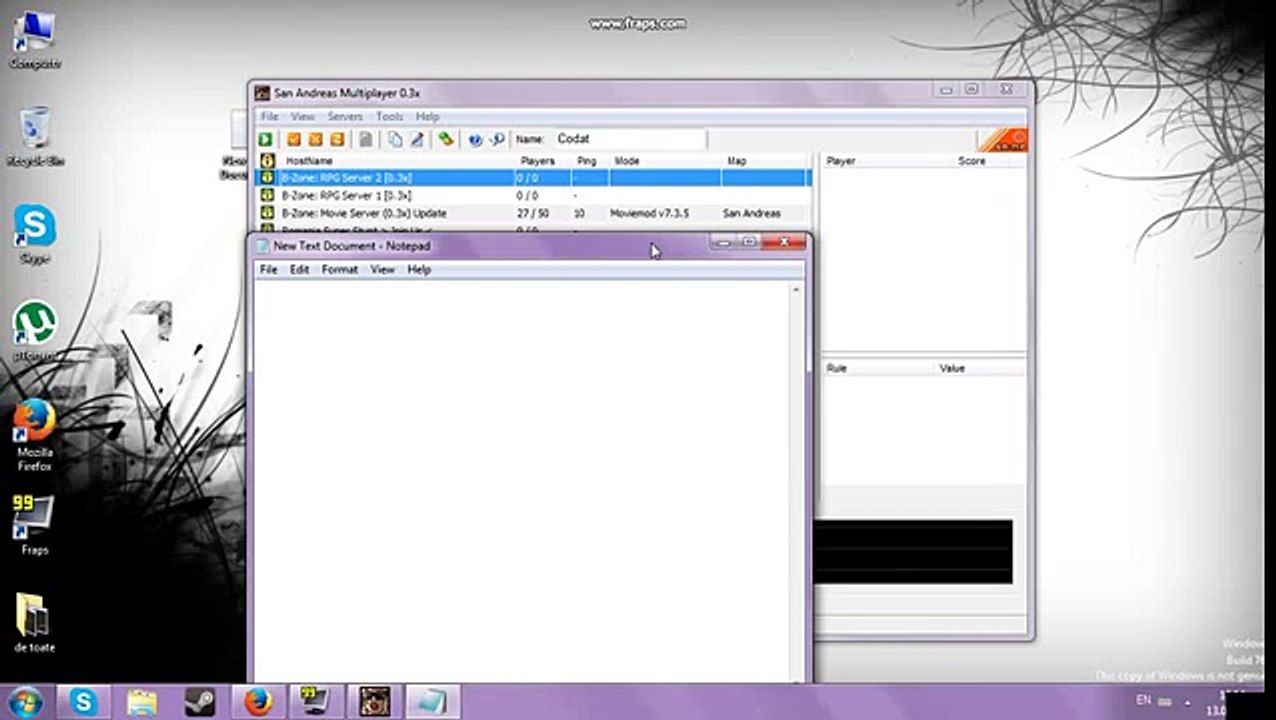The image size is (1276, 720).
Task: Click the green tag Filter icon
Action: pos(446,140)
